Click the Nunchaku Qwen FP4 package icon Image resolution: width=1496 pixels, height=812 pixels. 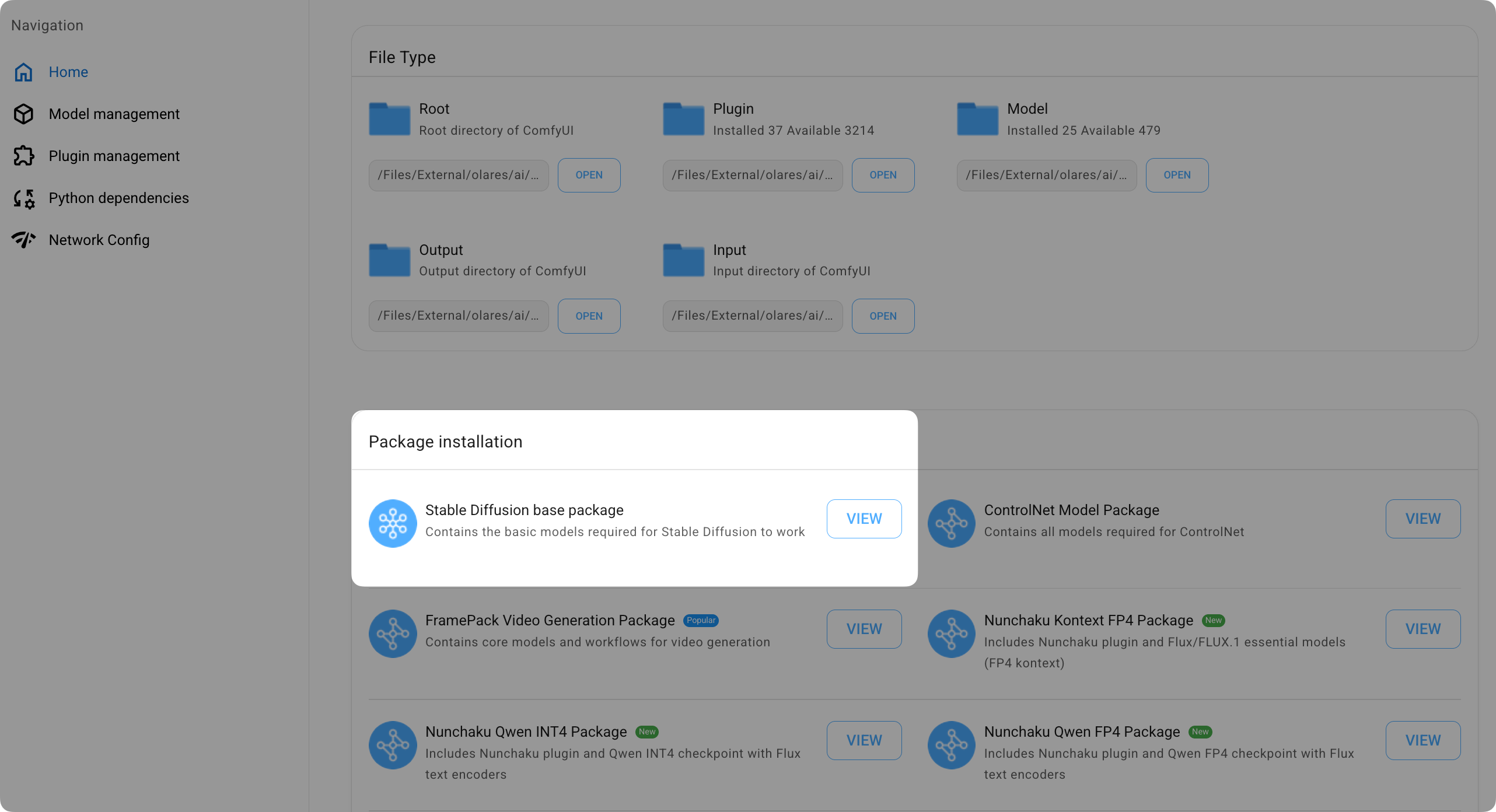click(951, 745)
